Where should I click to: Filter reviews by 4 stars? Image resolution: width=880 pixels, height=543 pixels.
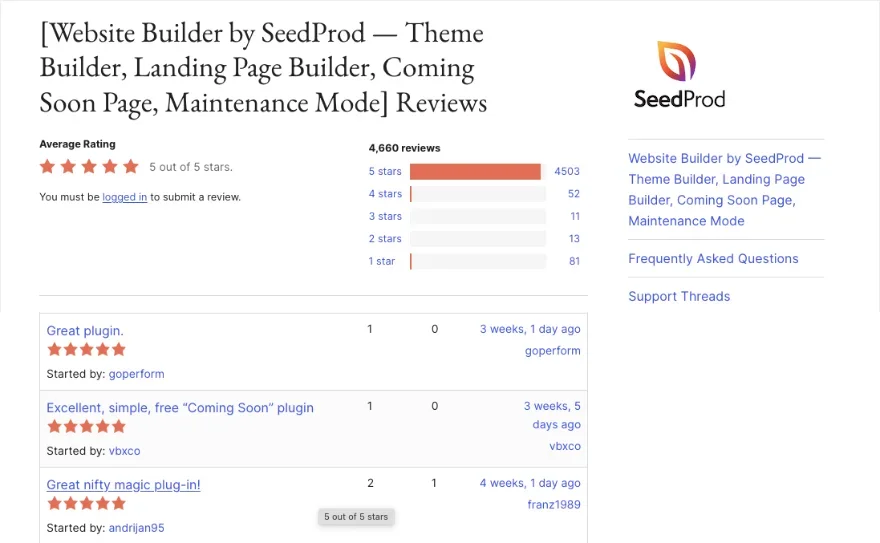pos(385,194)
